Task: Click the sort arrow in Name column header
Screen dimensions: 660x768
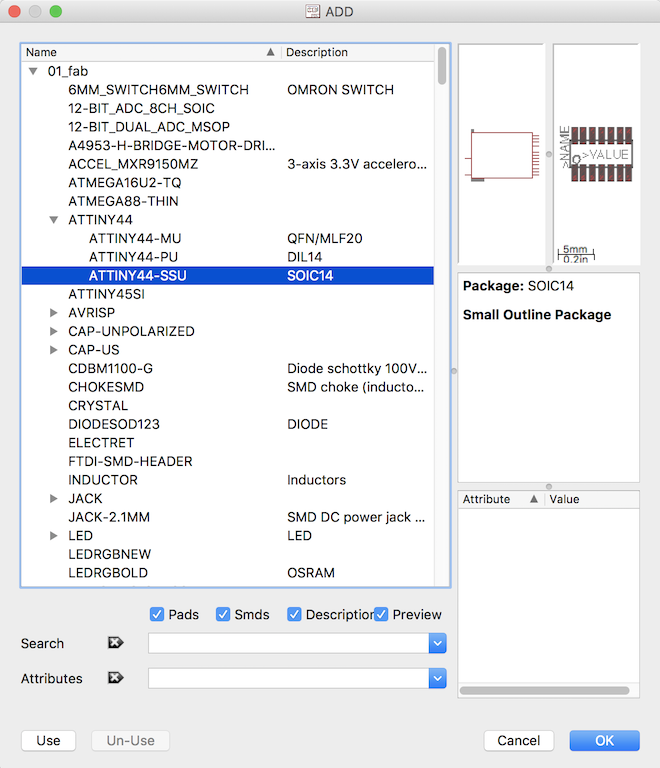Action: [x=270, y=52]
